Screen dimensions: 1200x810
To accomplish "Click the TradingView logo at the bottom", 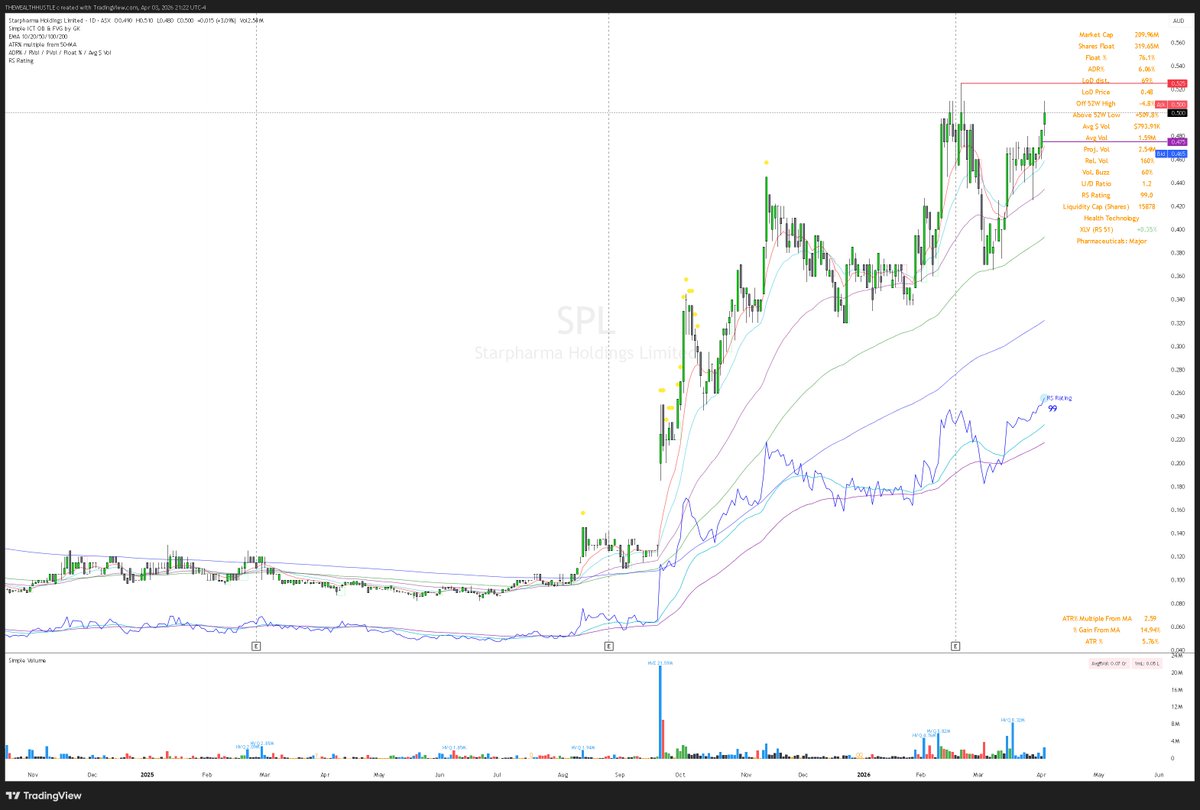I will pyautogui.click(x=42, y=795).
